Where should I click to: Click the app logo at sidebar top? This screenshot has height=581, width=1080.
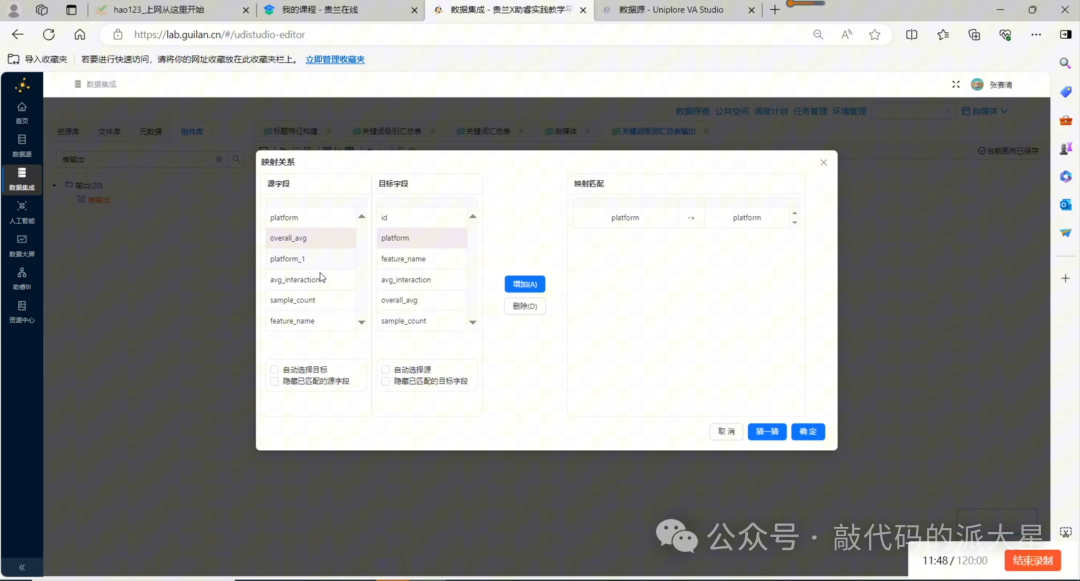[x=22, y=85]
